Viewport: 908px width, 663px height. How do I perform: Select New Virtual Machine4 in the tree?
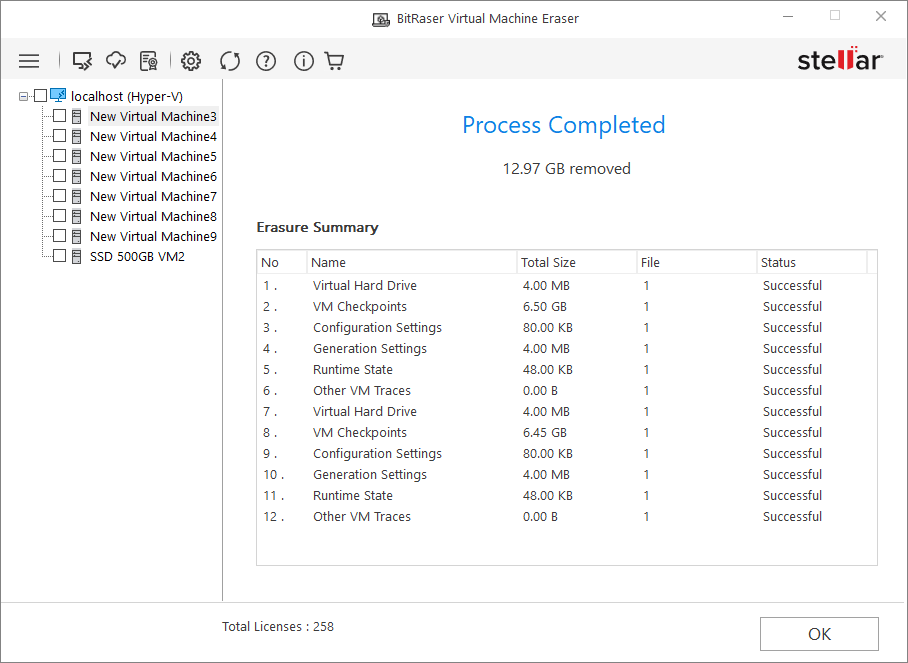point(153,137)
